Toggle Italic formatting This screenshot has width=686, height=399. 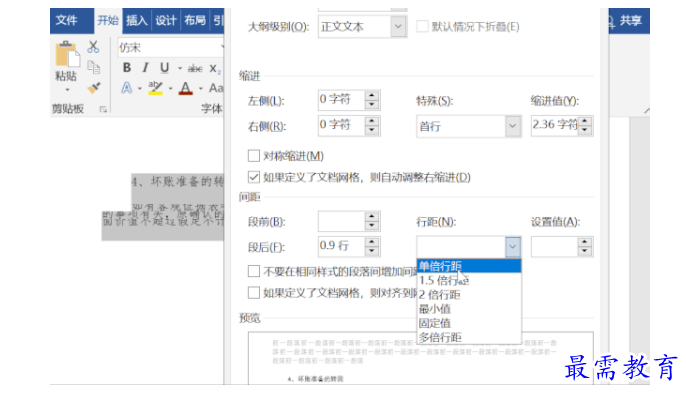click(x=145, y=68)
